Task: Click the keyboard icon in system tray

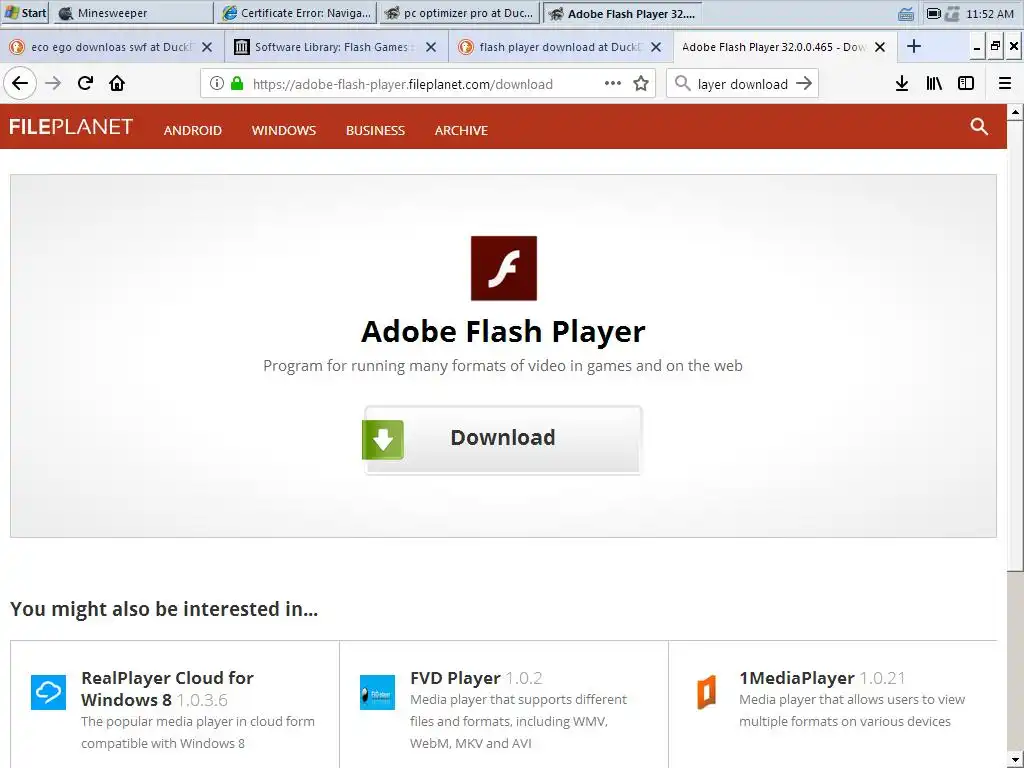Action: (x=906, y=14)
